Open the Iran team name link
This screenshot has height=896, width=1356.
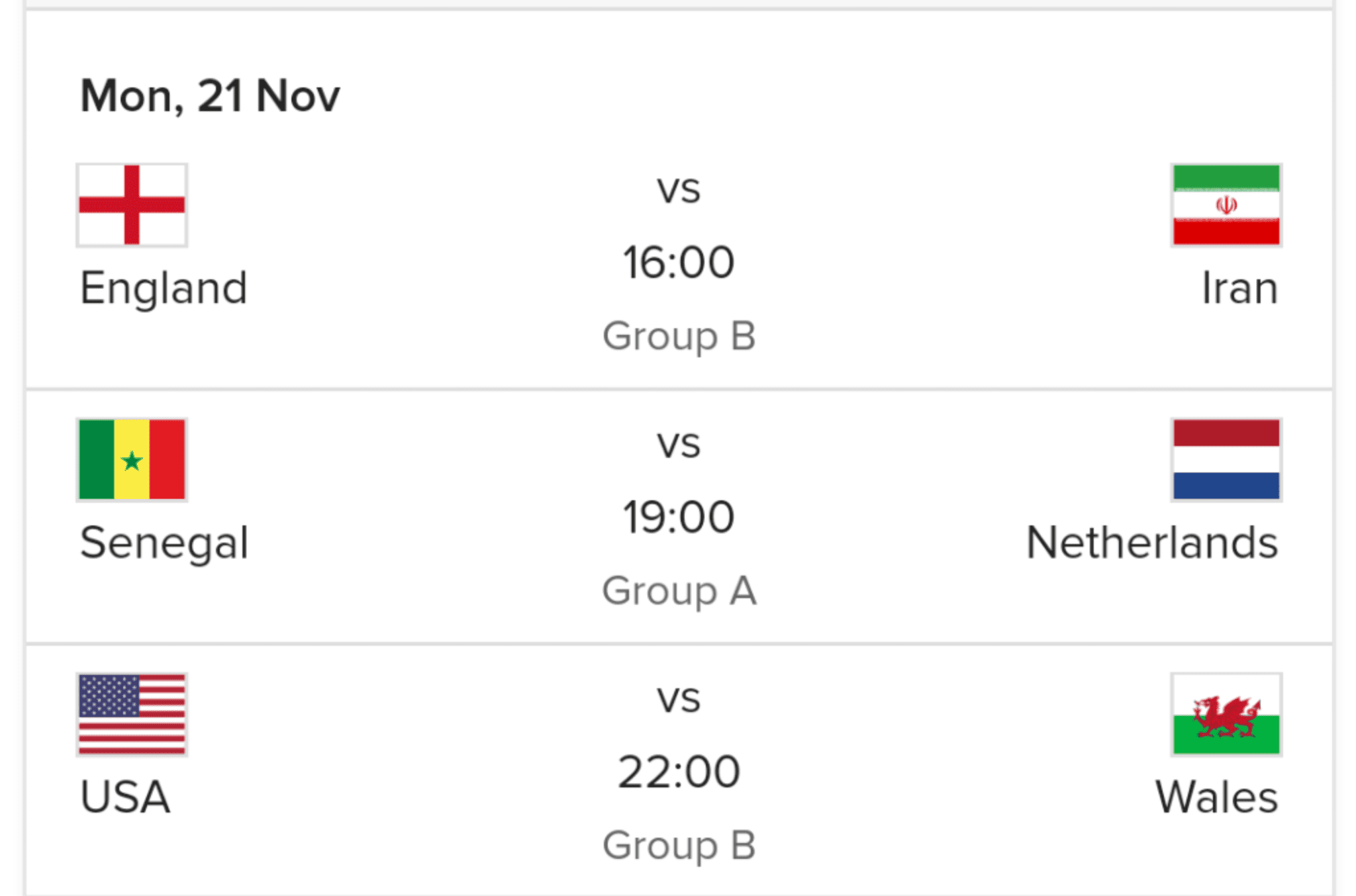point(1239,289)
